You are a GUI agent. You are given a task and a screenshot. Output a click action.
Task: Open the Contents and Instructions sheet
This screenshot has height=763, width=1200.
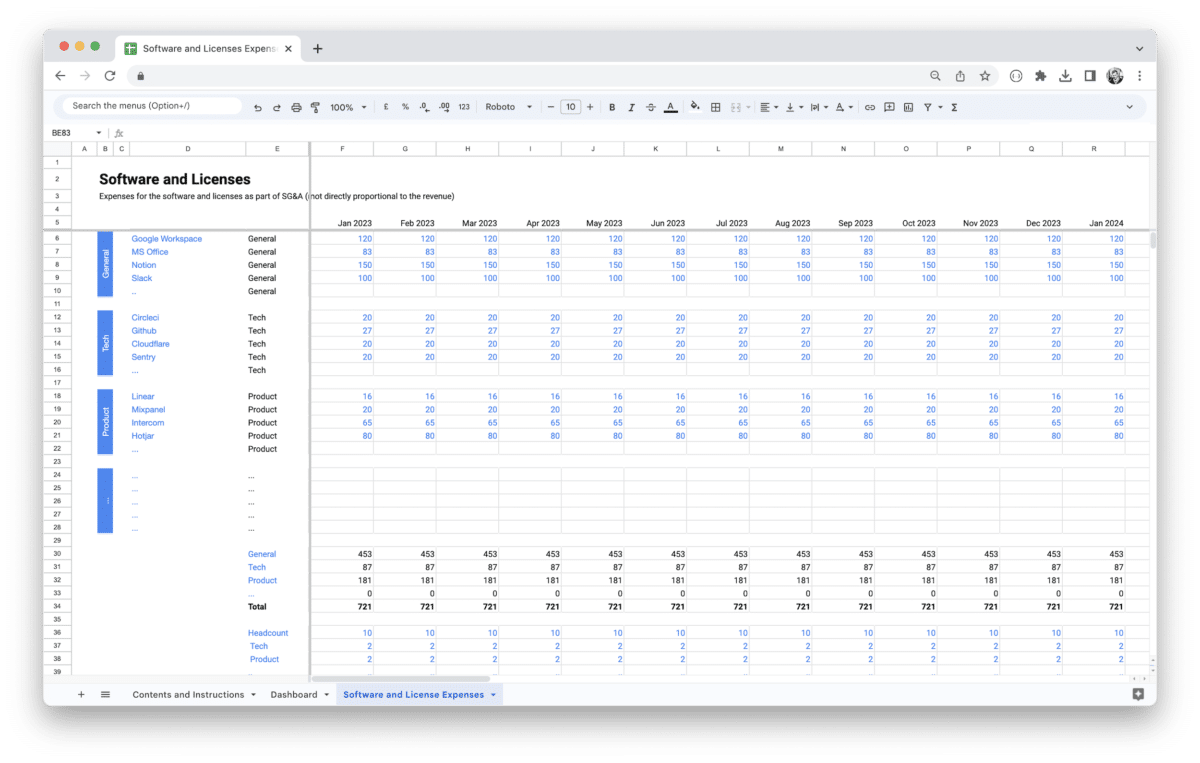187,694
